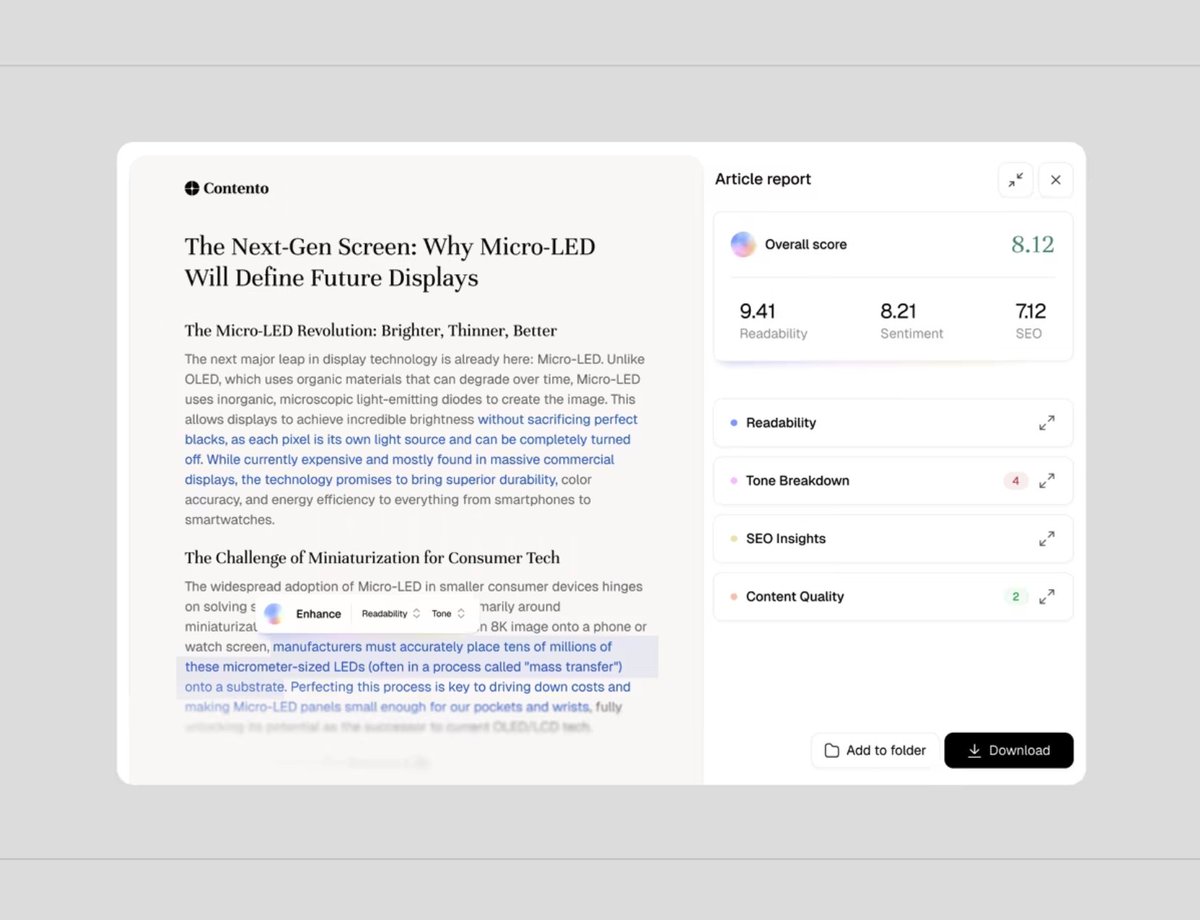The height and width of the screenshot is (920, 1200).
Task: Click Add to folder button
Action: pyautogui.click(x=875, y=750)
